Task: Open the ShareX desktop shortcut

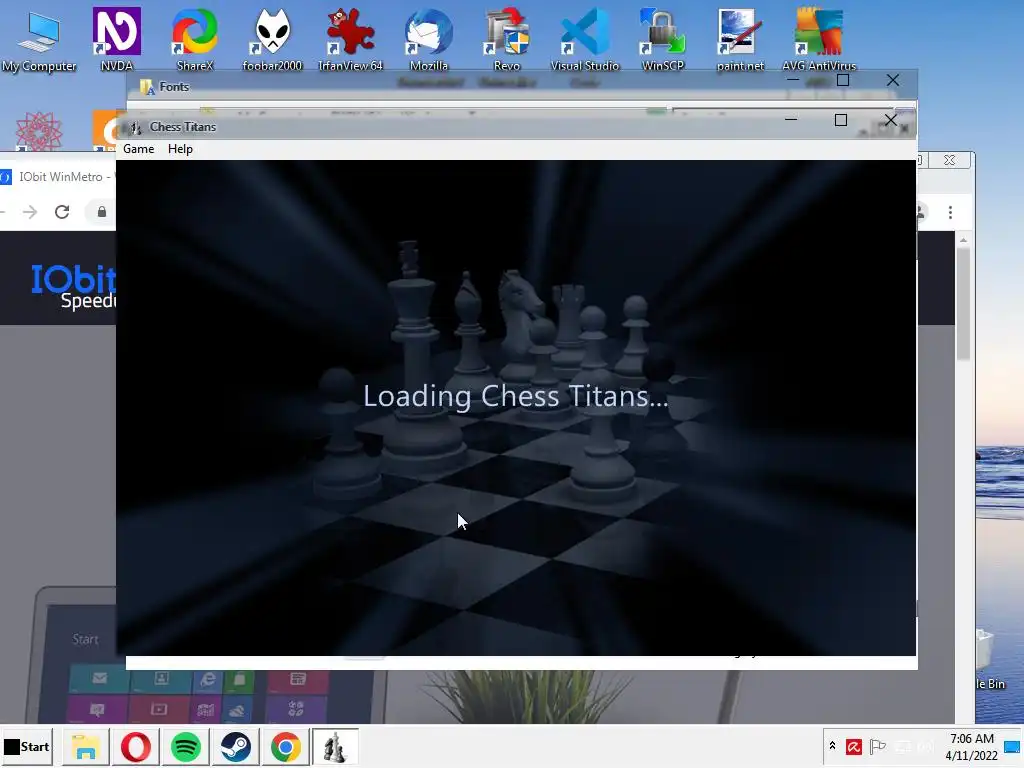Action: point(195,39)
